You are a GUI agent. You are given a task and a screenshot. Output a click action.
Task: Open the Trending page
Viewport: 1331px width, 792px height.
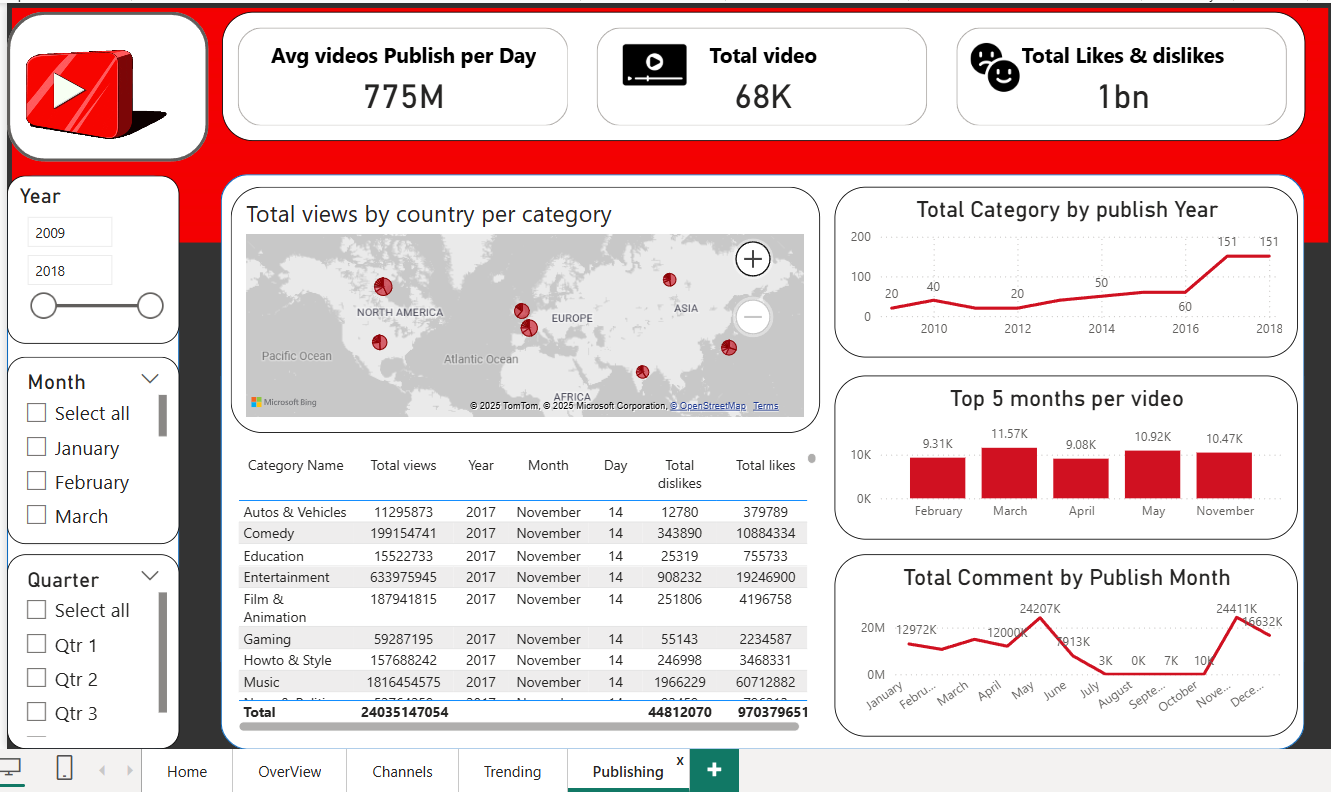[x=512, y=771]
